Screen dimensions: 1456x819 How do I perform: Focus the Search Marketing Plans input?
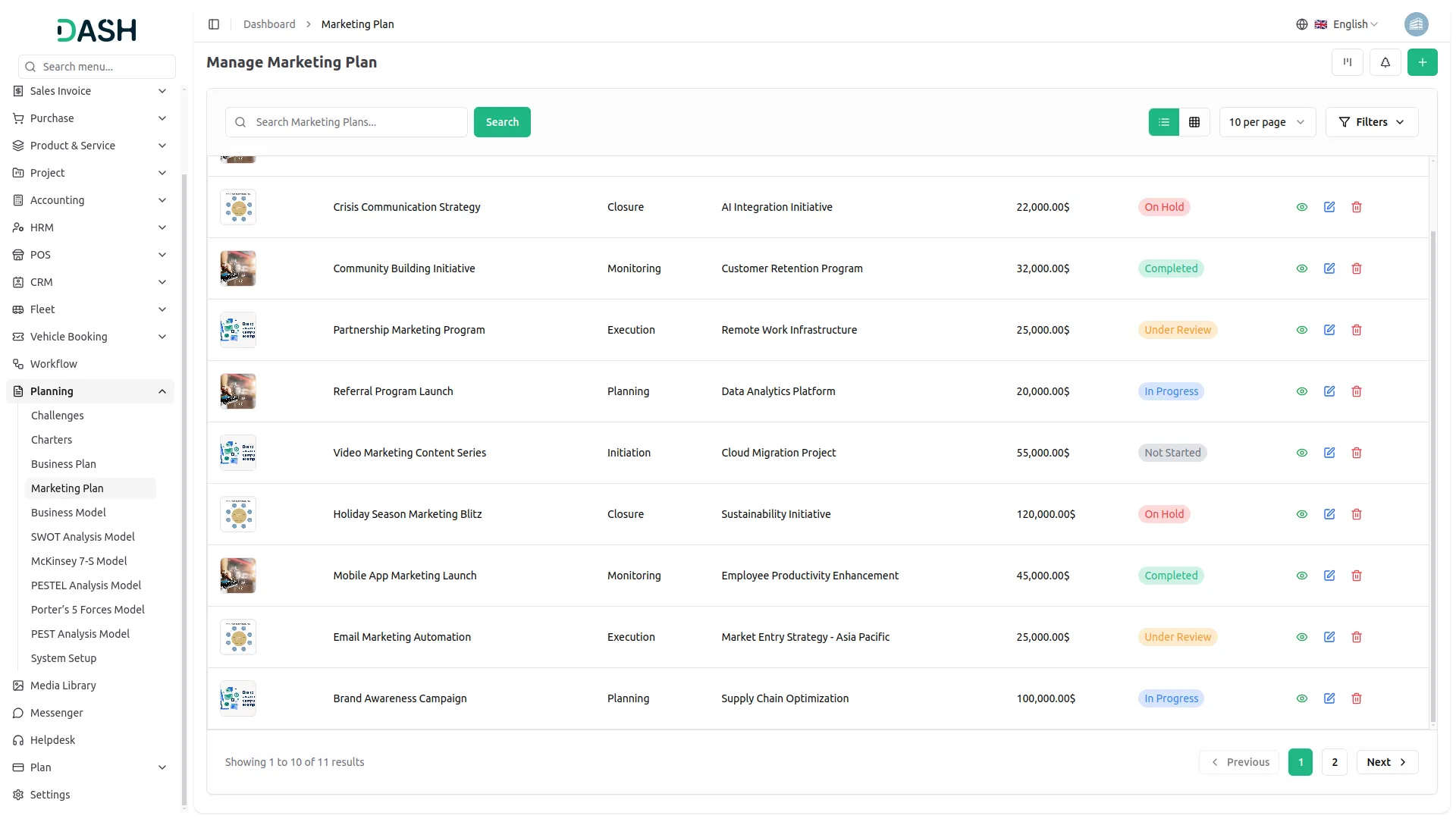pyautogui.click(x=356, y=122)
